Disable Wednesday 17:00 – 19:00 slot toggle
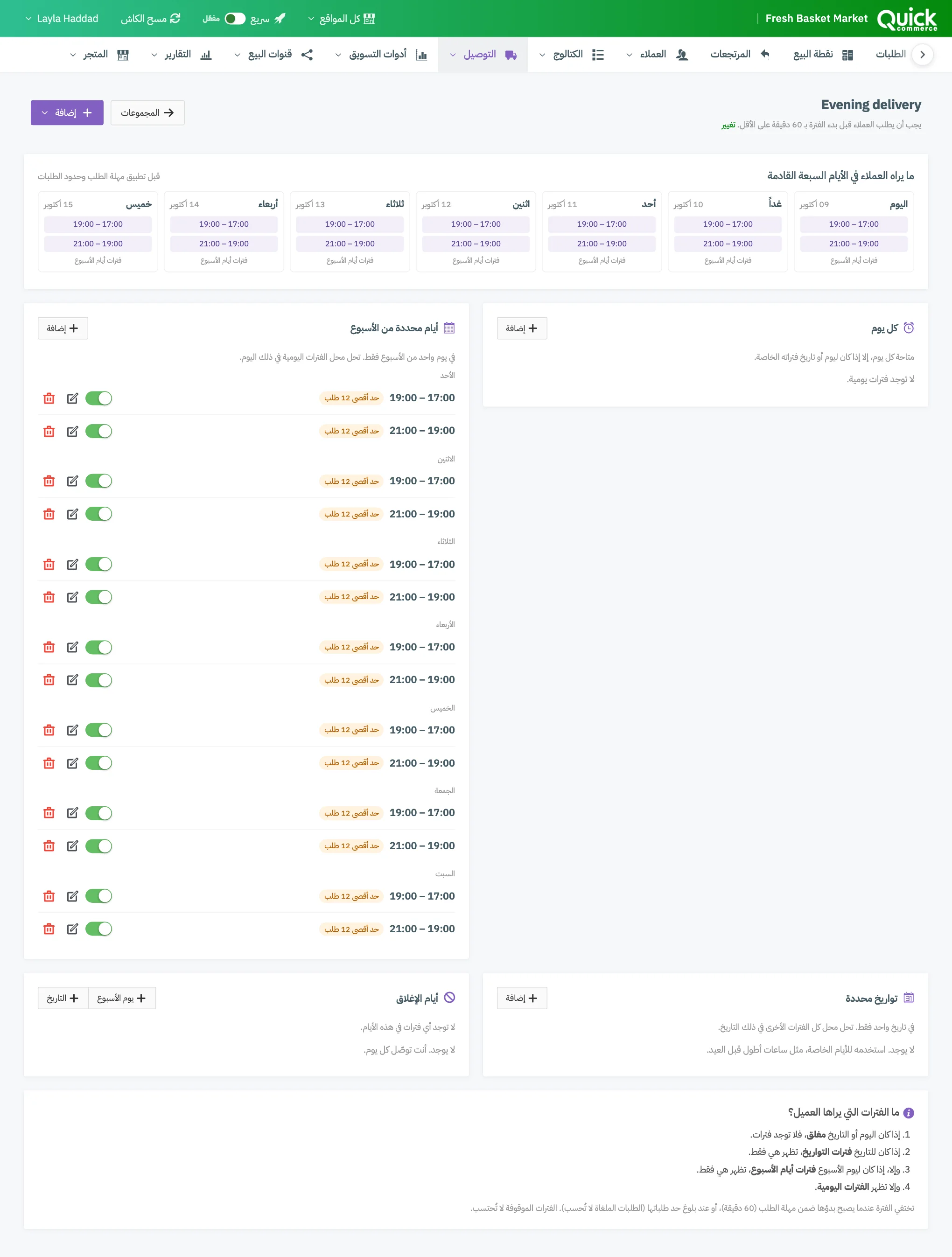Screen dimensions: 952x1257 click(x=99, y=647)
